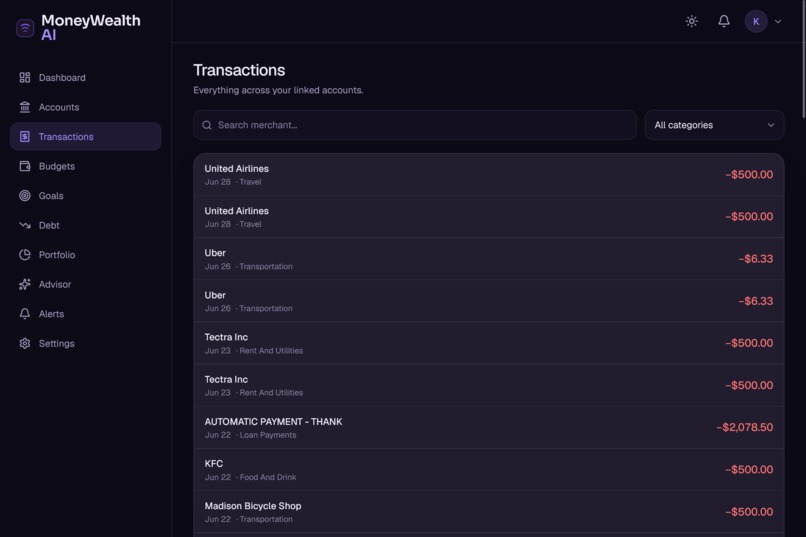This screenshot has height=537, width=806.
Task: Toggle light theme with sun icon
Action: click(691, 21)
